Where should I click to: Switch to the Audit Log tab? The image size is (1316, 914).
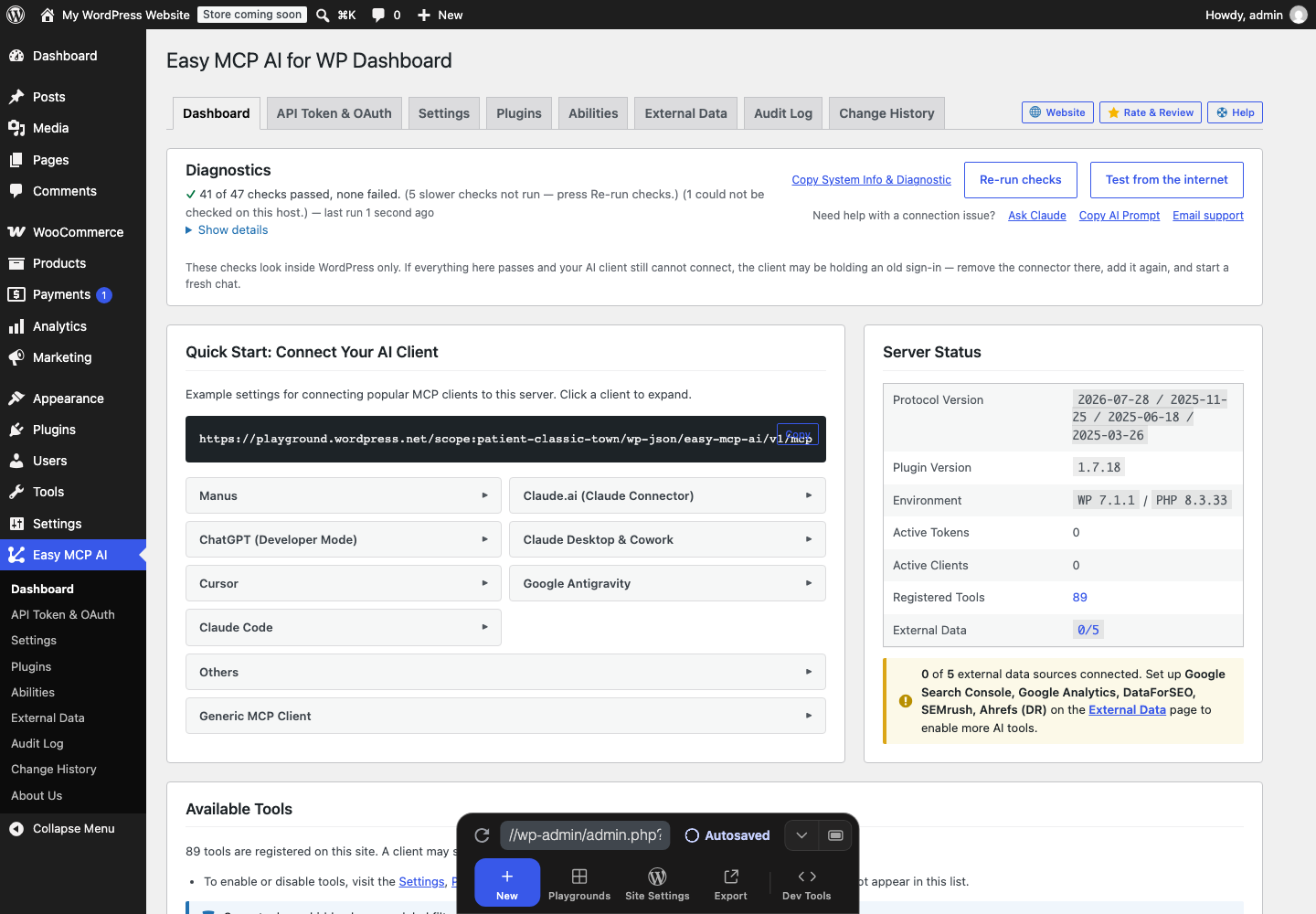[x=783, y=113]
